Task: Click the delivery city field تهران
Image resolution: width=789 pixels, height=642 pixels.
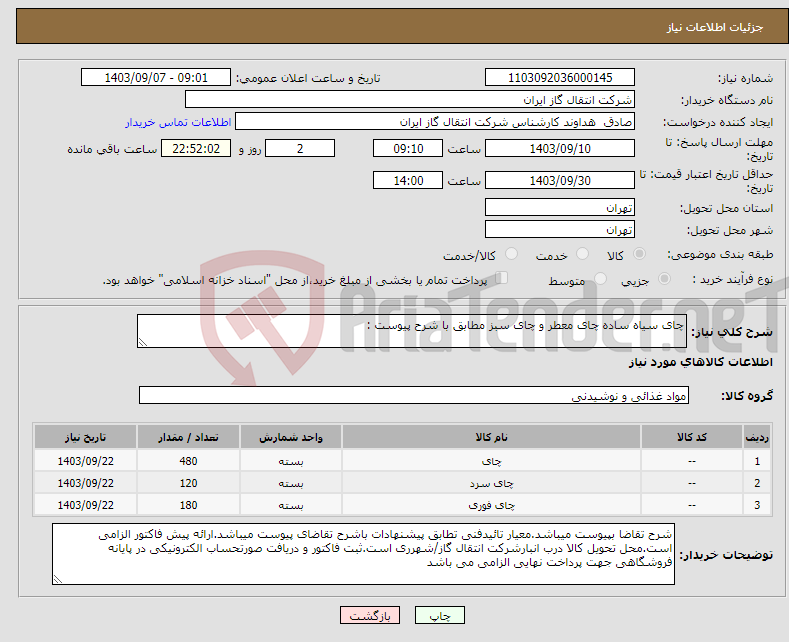Action: coord(560,229)
